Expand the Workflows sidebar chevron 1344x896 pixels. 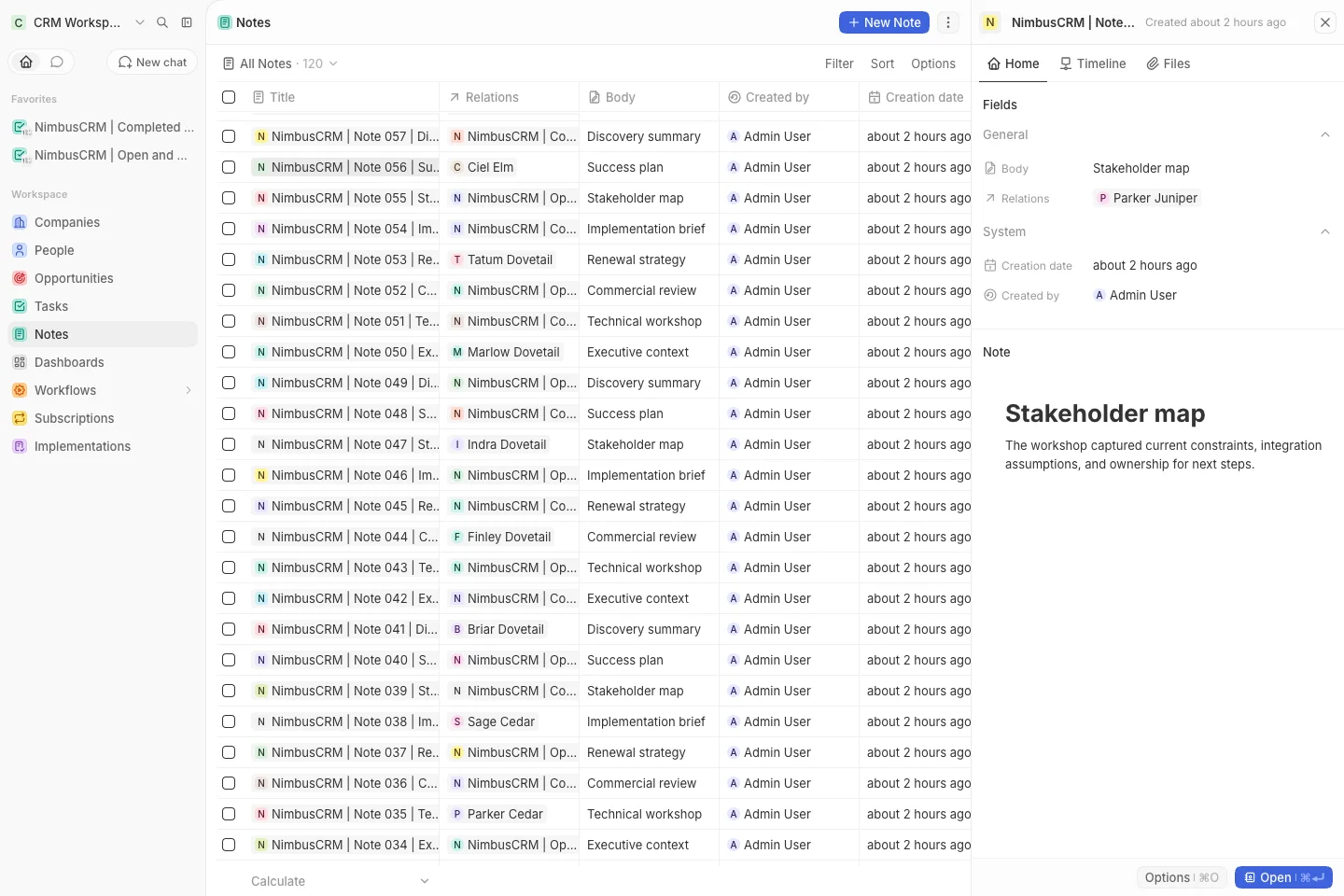[x=189, y=390]
